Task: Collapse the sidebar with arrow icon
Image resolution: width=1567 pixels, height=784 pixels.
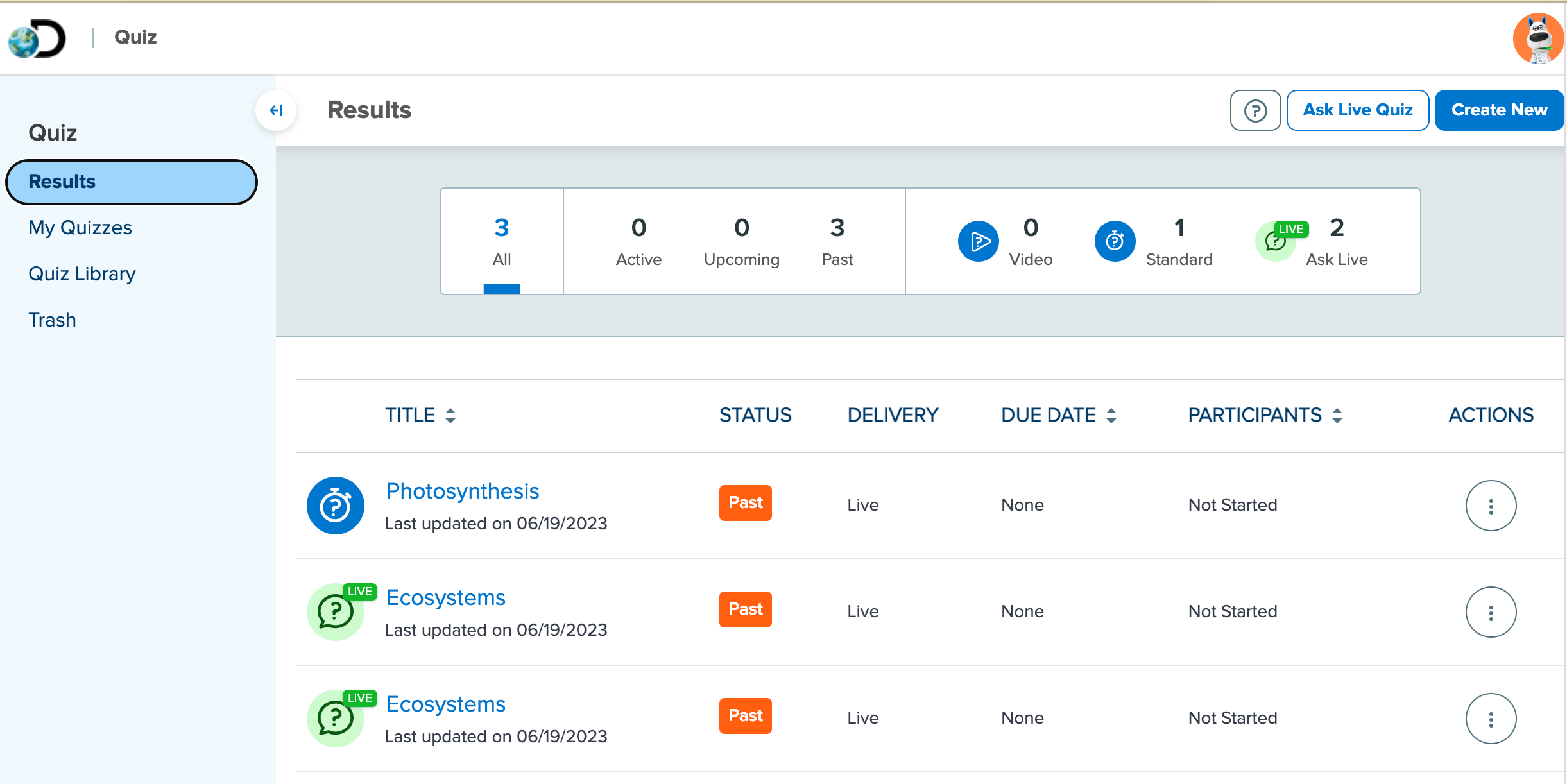Action: tap(276, 110)
